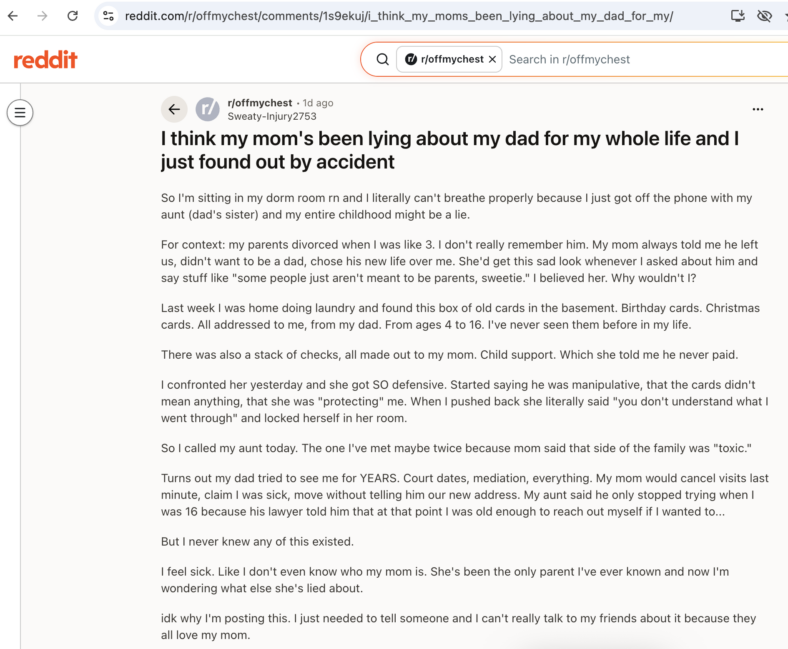
Task: Open Reddit home via reddit logo
Action: 45,60
